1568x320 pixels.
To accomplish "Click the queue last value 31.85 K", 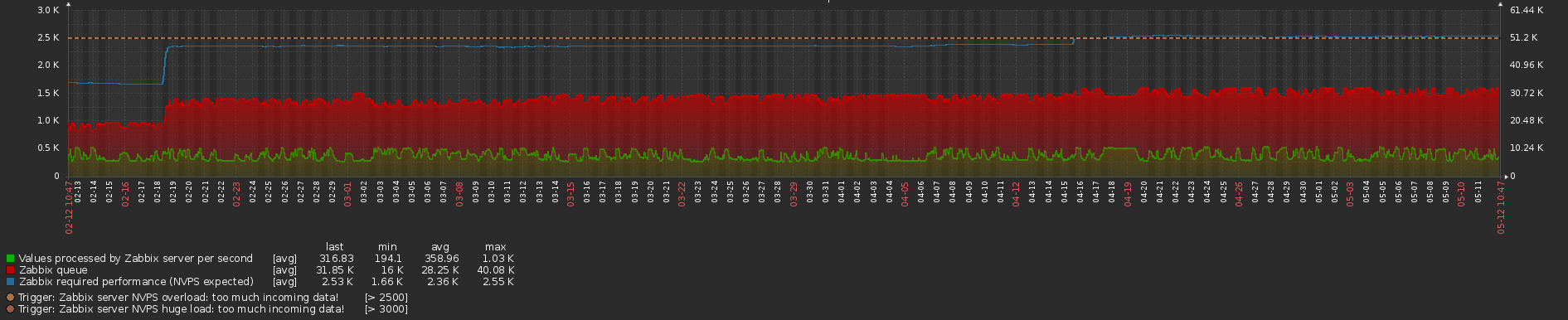I will click(x=335, y=270).
